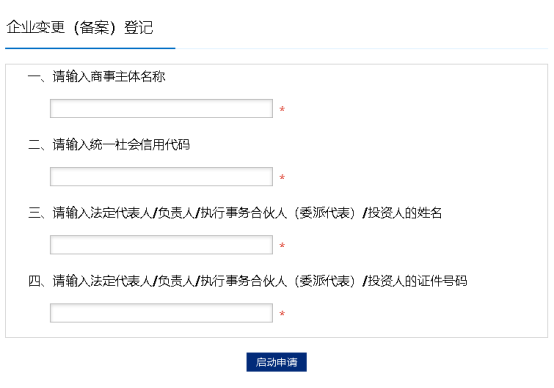Click the 启动申请 button
This screenshot has height=388, width=554.
(x=276, y=362)
